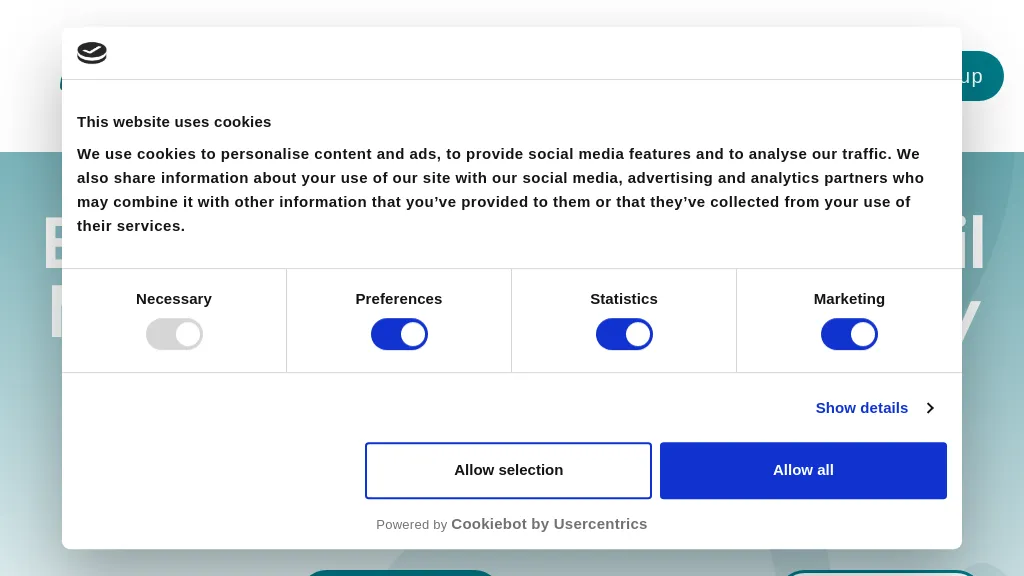This screenshot has height=576, width=1024.
Task: Turn off the Statistics cookies switch
Action: 624,334
